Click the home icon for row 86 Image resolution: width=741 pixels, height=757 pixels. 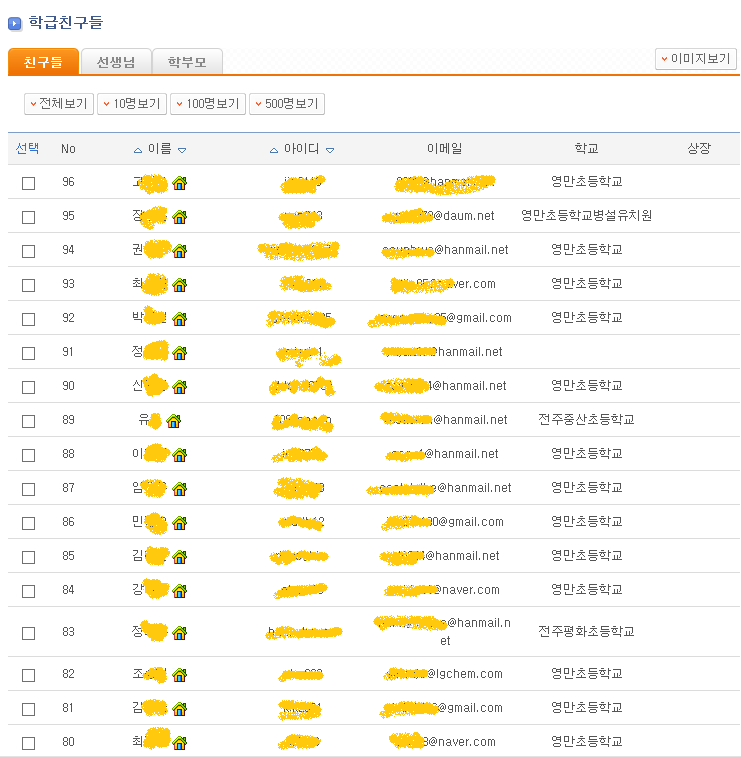coord(180,522)
